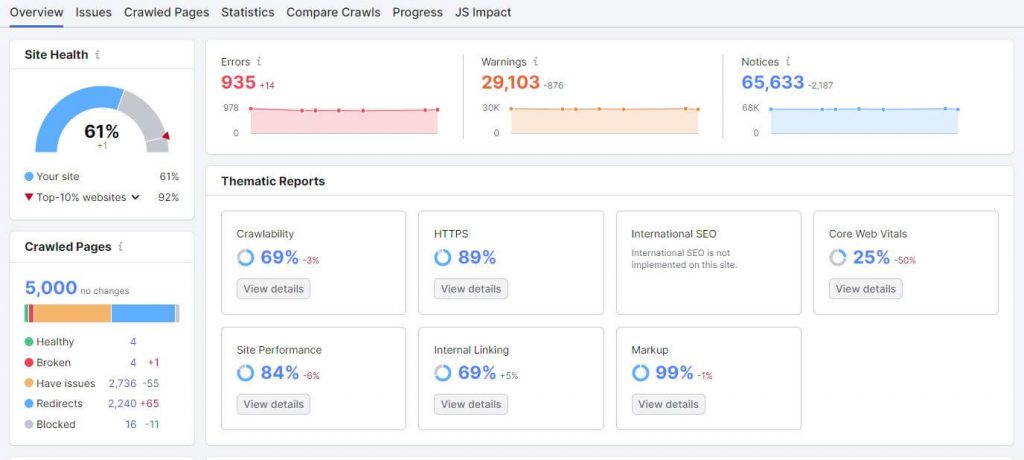
Task: Click the Core Web Vitals donut icon
Action: point(838,258)
